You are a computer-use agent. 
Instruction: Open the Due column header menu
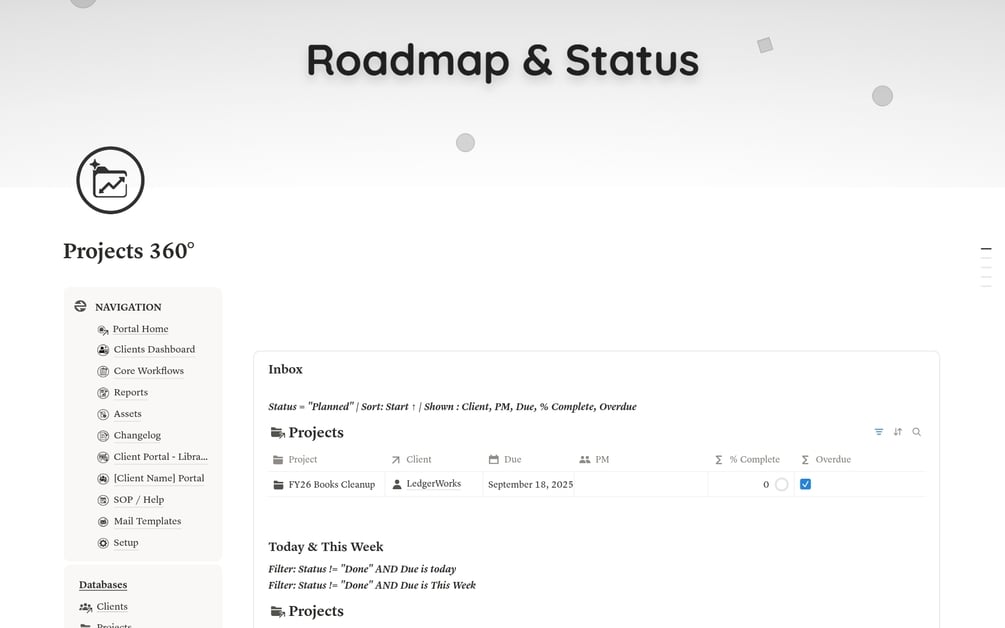coord(505,459)
